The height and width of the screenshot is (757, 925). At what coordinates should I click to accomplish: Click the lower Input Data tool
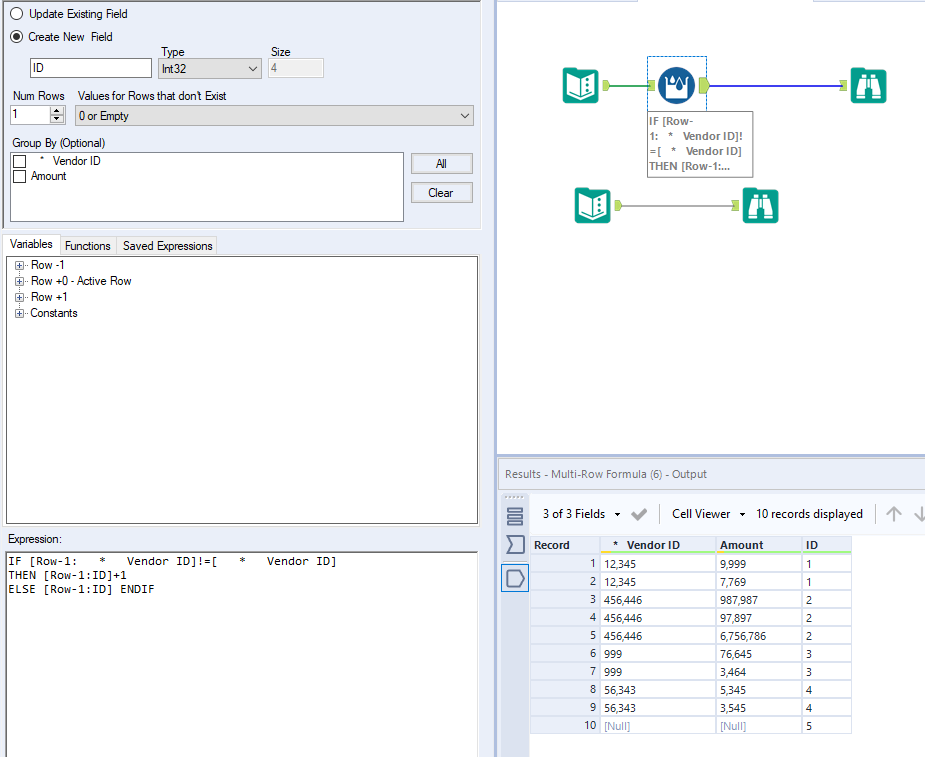point(595,205)
